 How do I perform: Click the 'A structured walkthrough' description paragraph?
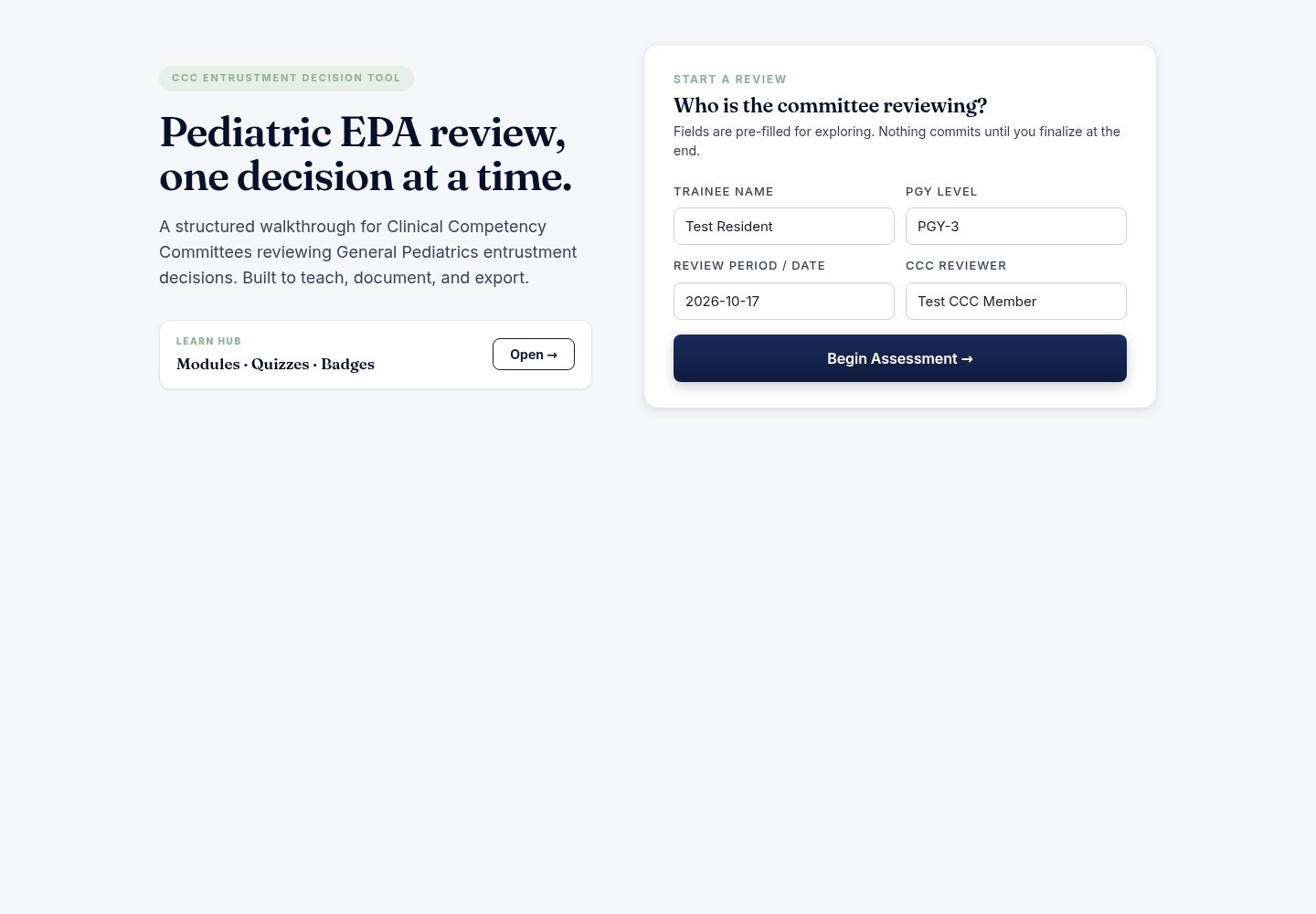point(367,252)
